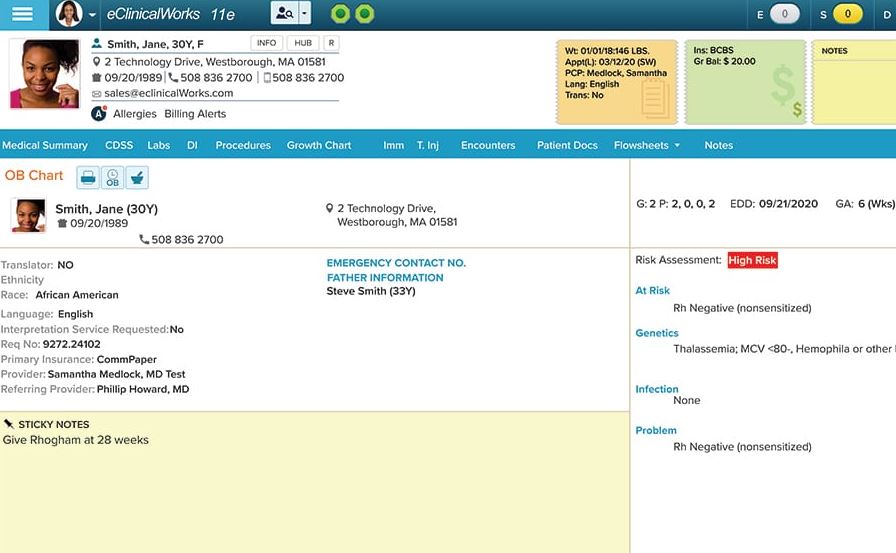
Task: Click the user avatar in top bar
Action: tap(69, 14)
